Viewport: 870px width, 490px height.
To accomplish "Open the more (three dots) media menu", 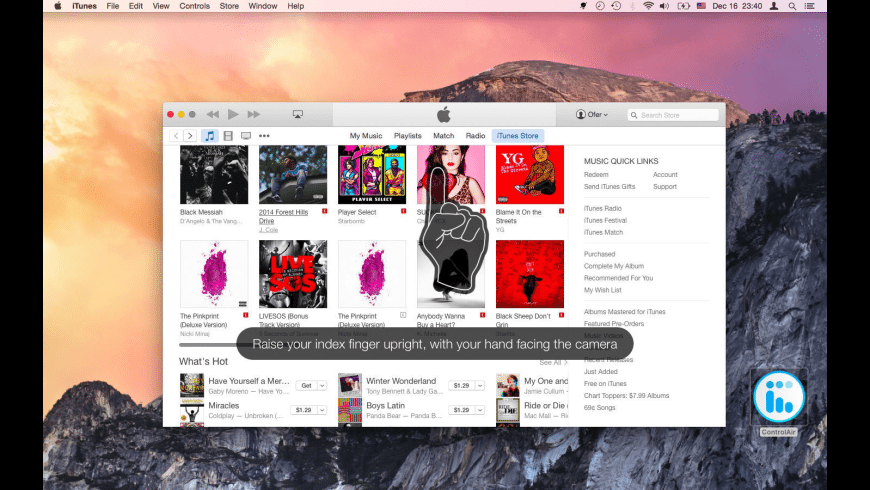I will click(264, 135).
